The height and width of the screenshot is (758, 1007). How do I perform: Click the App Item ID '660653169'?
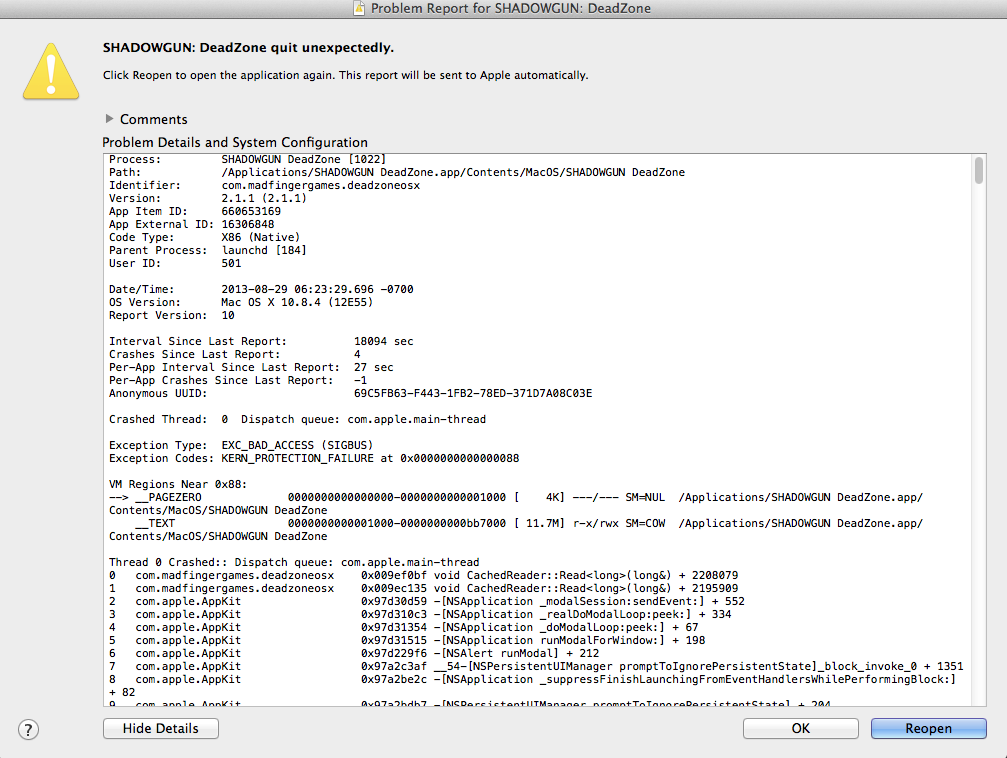point(251,211)
